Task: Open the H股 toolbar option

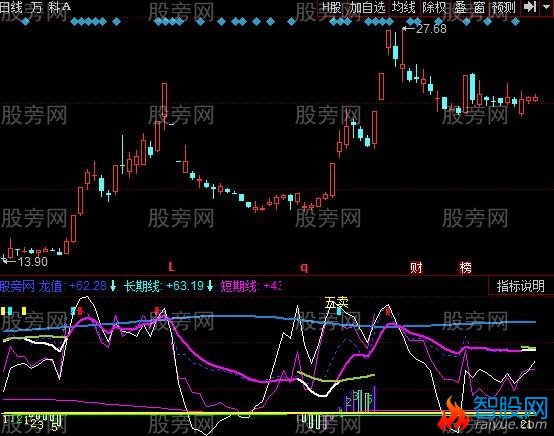Action: 331,7
